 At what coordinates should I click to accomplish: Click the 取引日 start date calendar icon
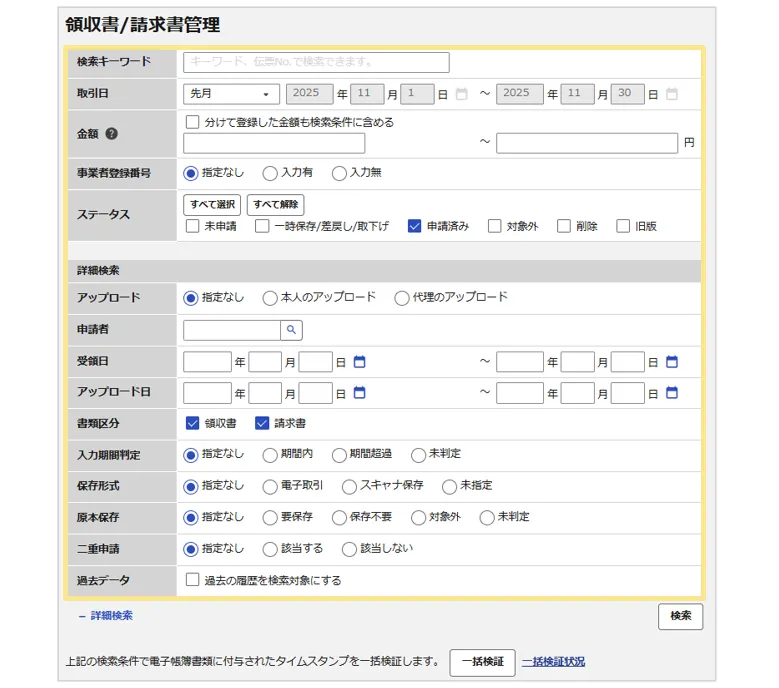(461, 94)
